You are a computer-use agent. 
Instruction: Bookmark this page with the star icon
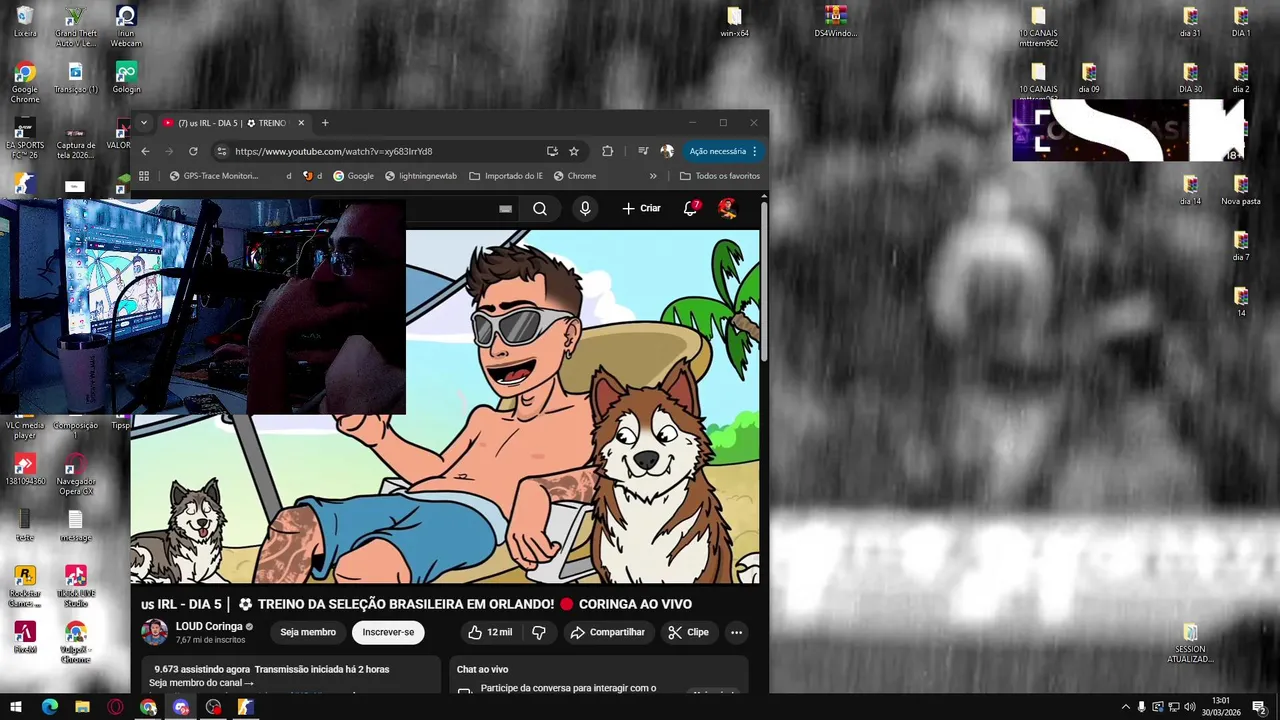point(574,151)
